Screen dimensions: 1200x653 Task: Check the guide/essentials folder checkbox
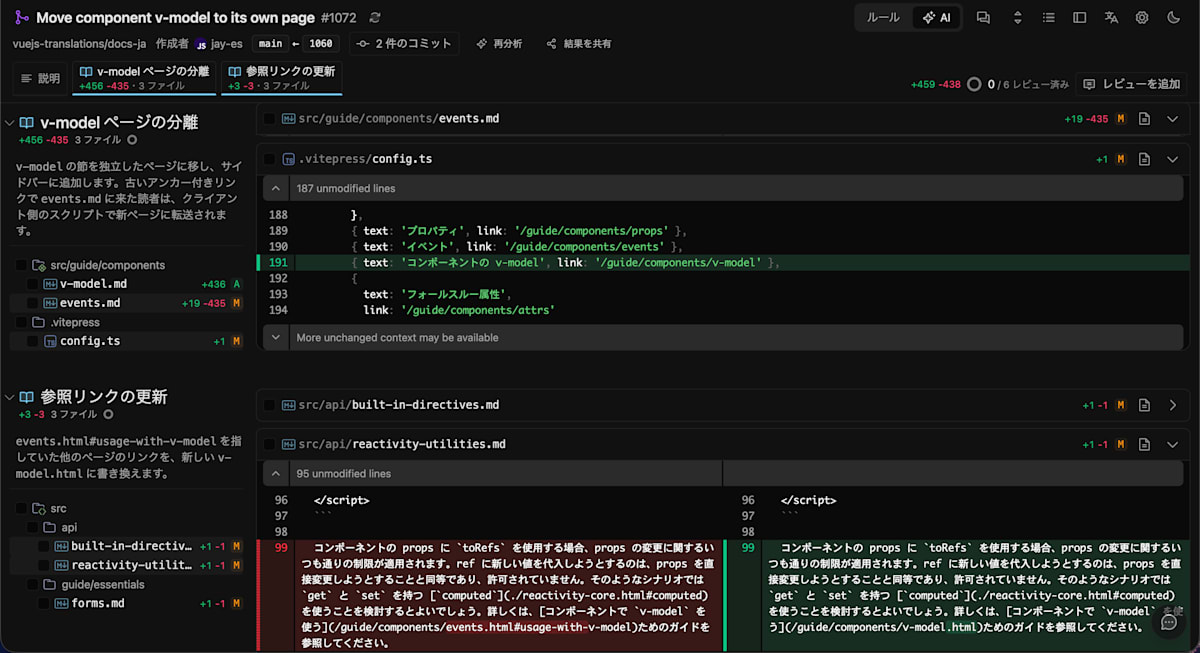(x=31, y=584)
